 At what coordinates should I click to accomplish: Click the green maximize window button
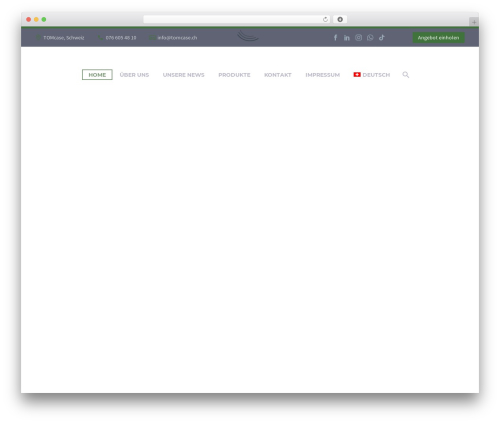tap(44, 20)
